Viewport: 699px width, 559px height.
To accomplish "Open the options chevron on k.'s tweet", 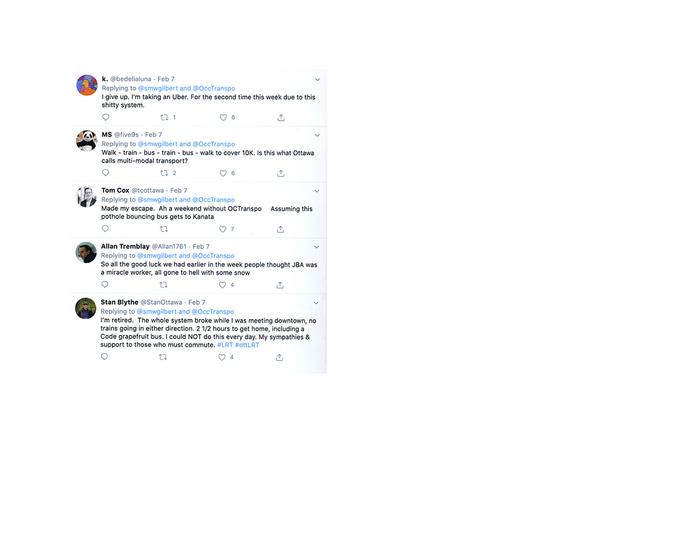I will 317,79.
